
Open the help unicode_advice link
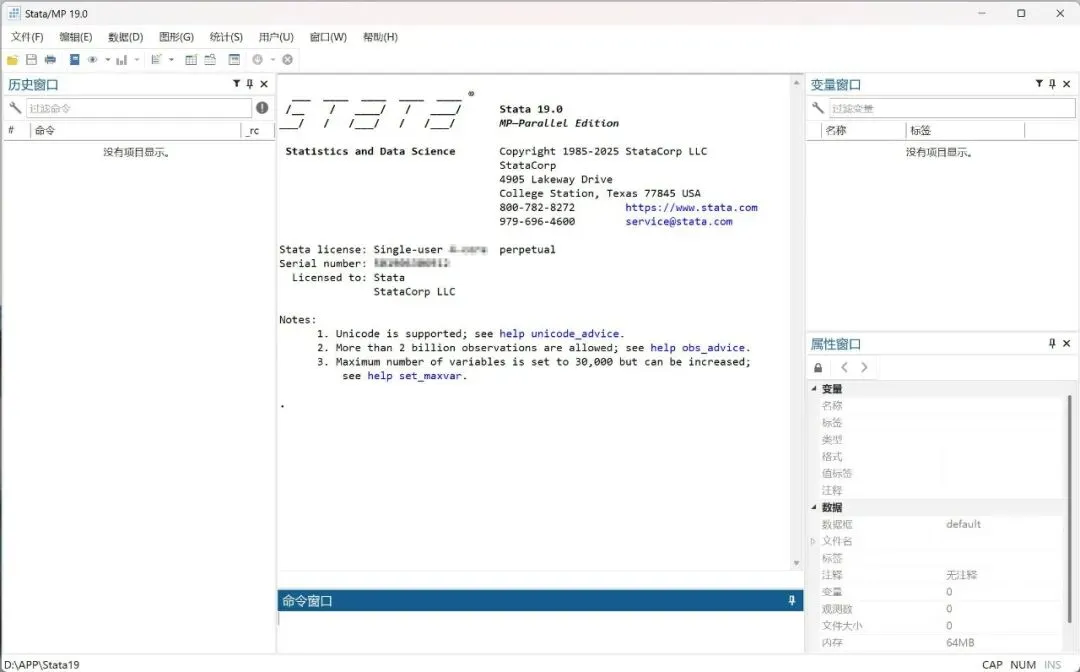tap(561, 334)
